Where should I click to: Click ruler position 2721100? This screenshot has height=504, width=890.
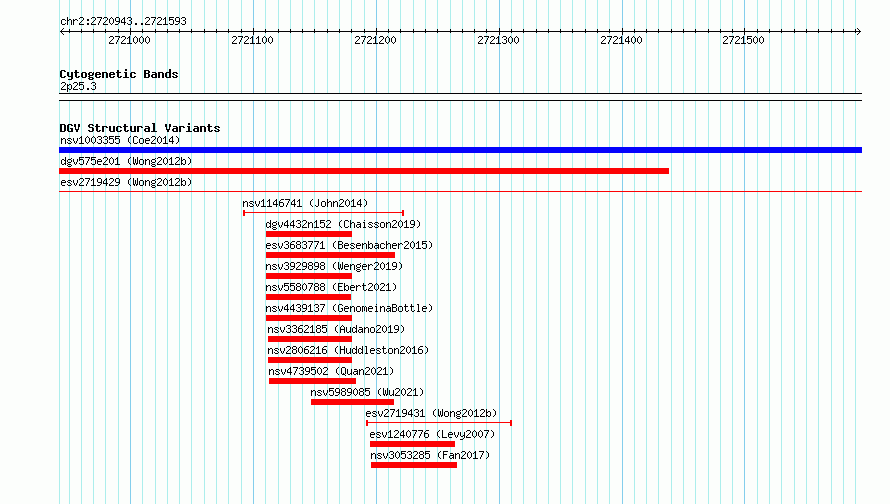[x=252, y=40]
